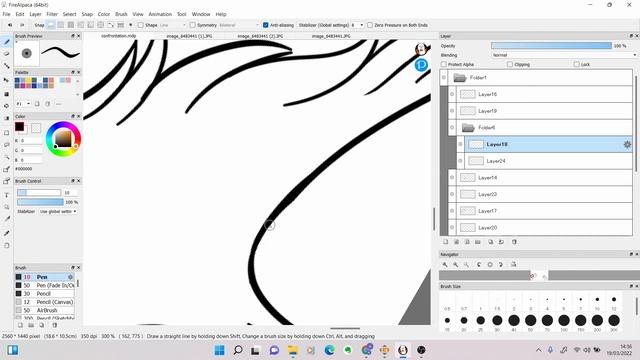Enable the Lock checkbox in Layer panel
The image size is (640, 360).
577,64
